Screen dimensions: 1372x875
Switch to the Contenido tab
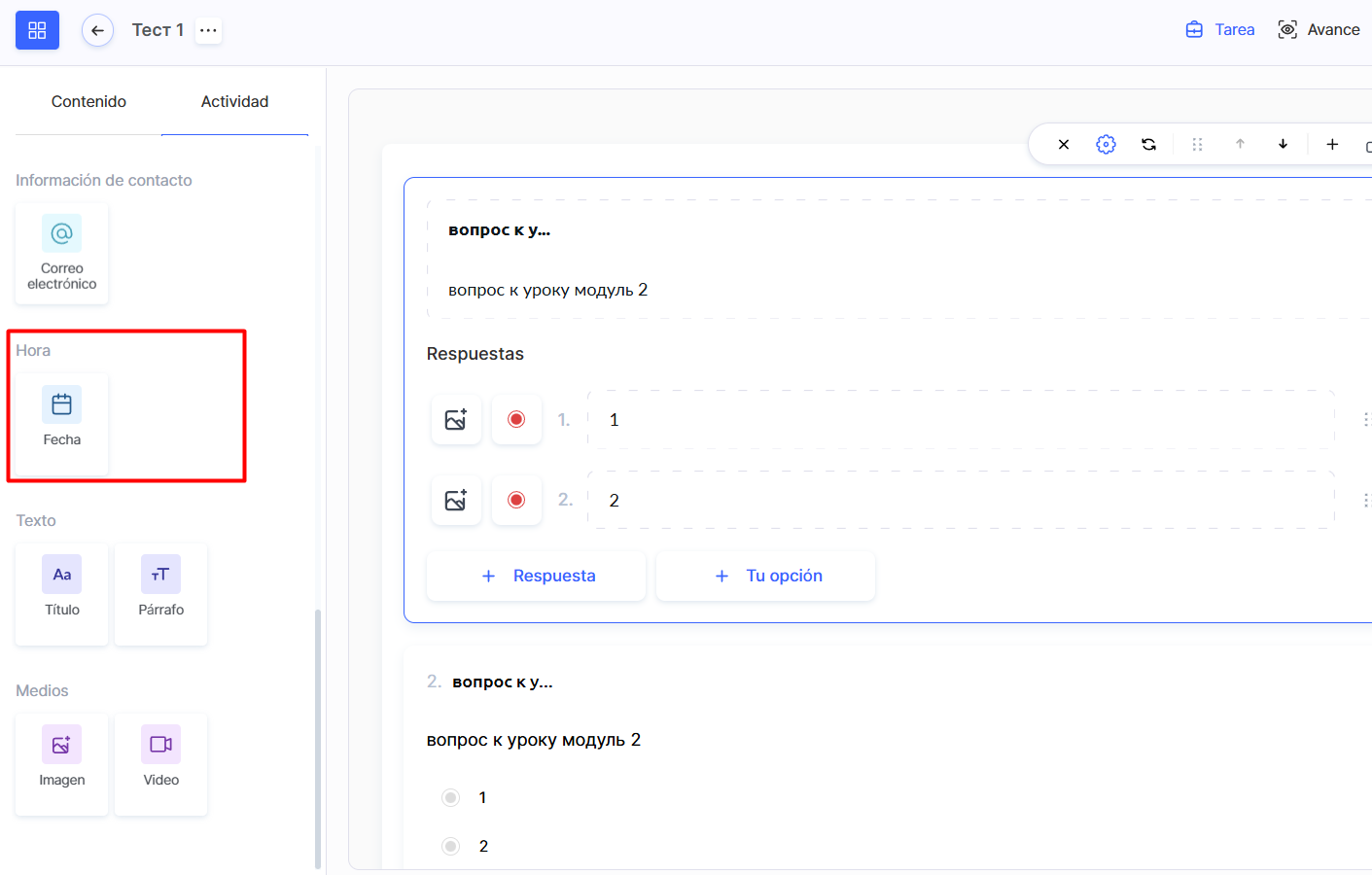[x=88, y=101]
